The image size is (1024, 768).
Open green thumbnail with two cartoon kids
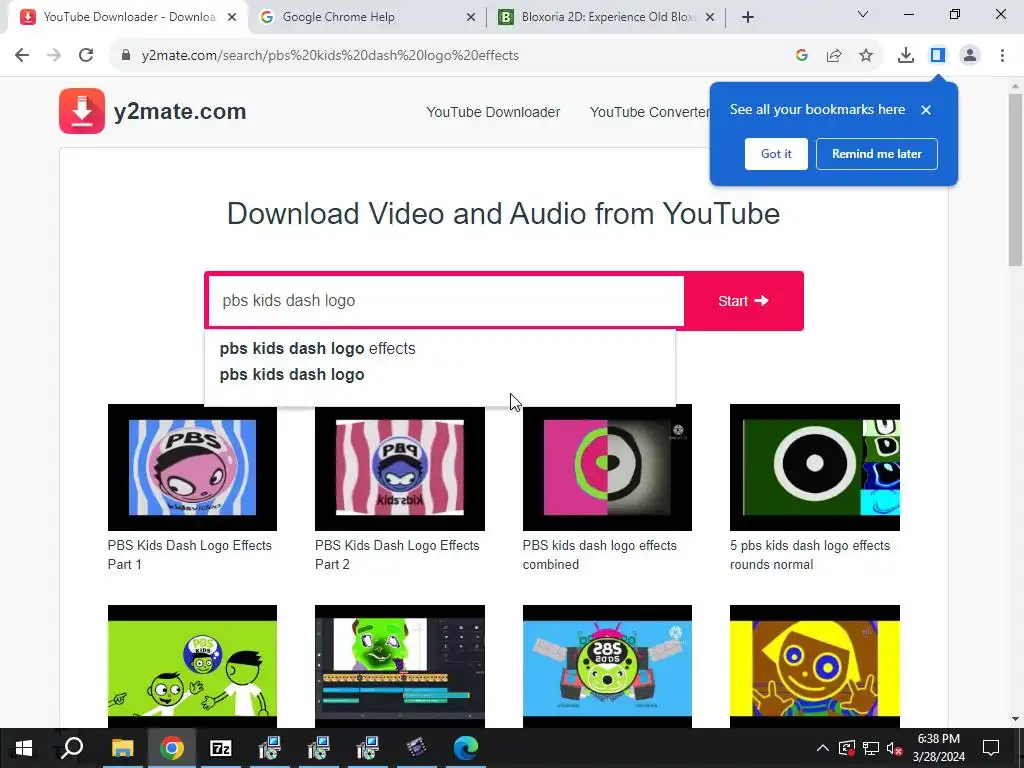coord(192,666)
